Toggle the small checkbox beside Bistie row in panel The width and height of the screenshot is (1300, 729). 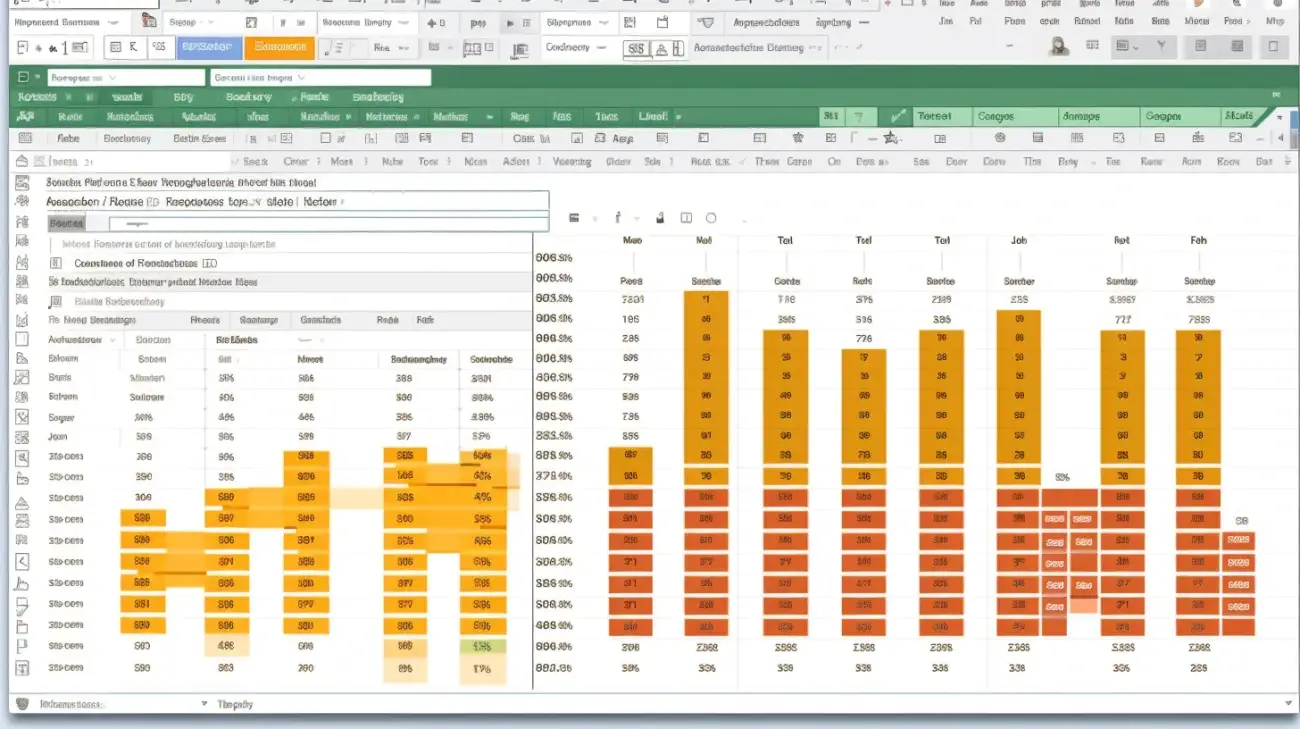click(x=56, y=301)
